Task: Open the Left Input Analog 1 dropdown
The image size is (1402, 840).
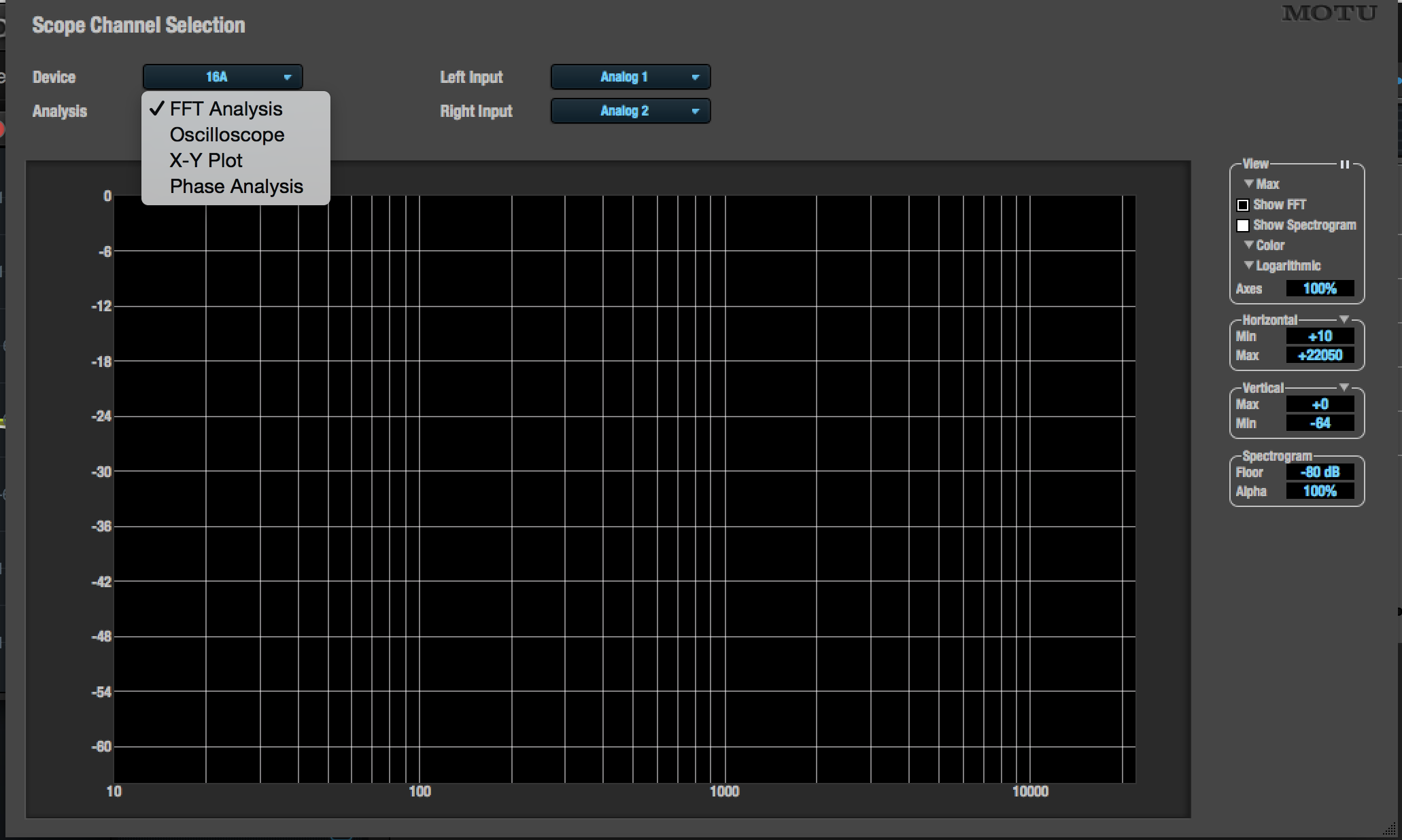Action: [630, 77]
